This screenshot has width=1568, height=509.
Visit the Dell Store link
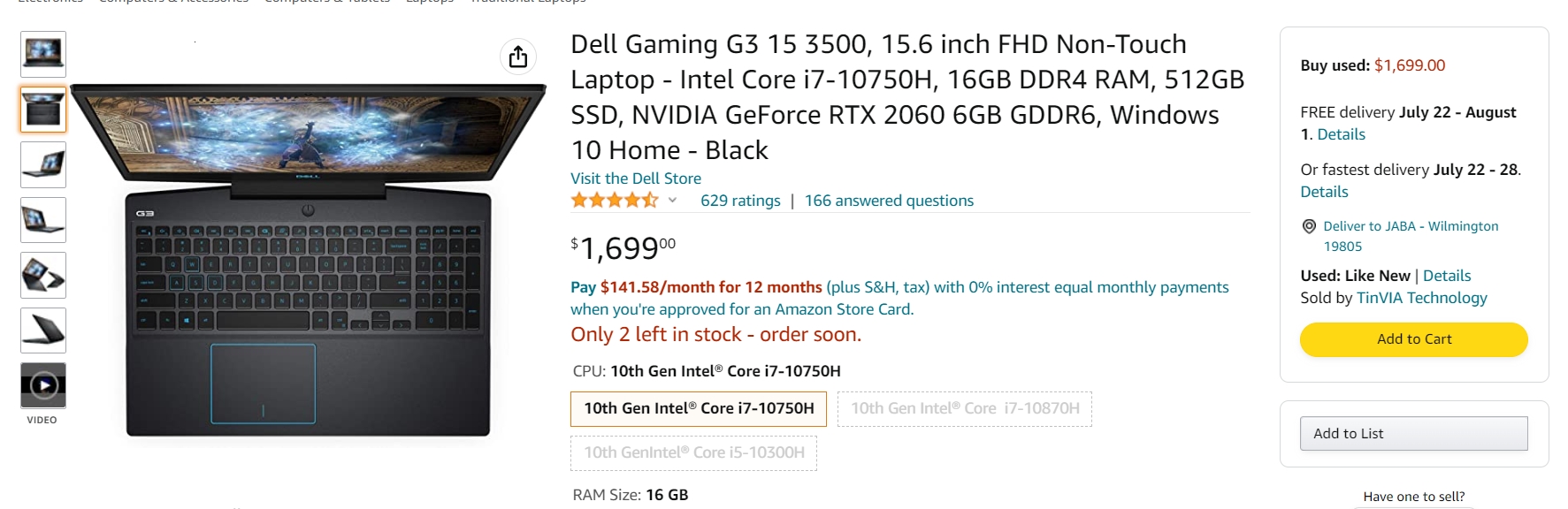[636, 179]
